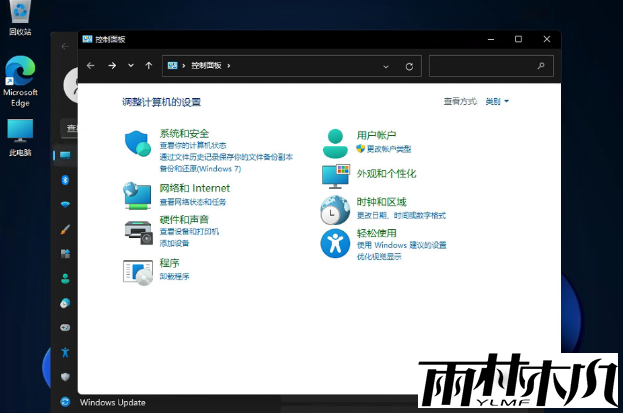Click the 程序 category icon

coord(137,270)
